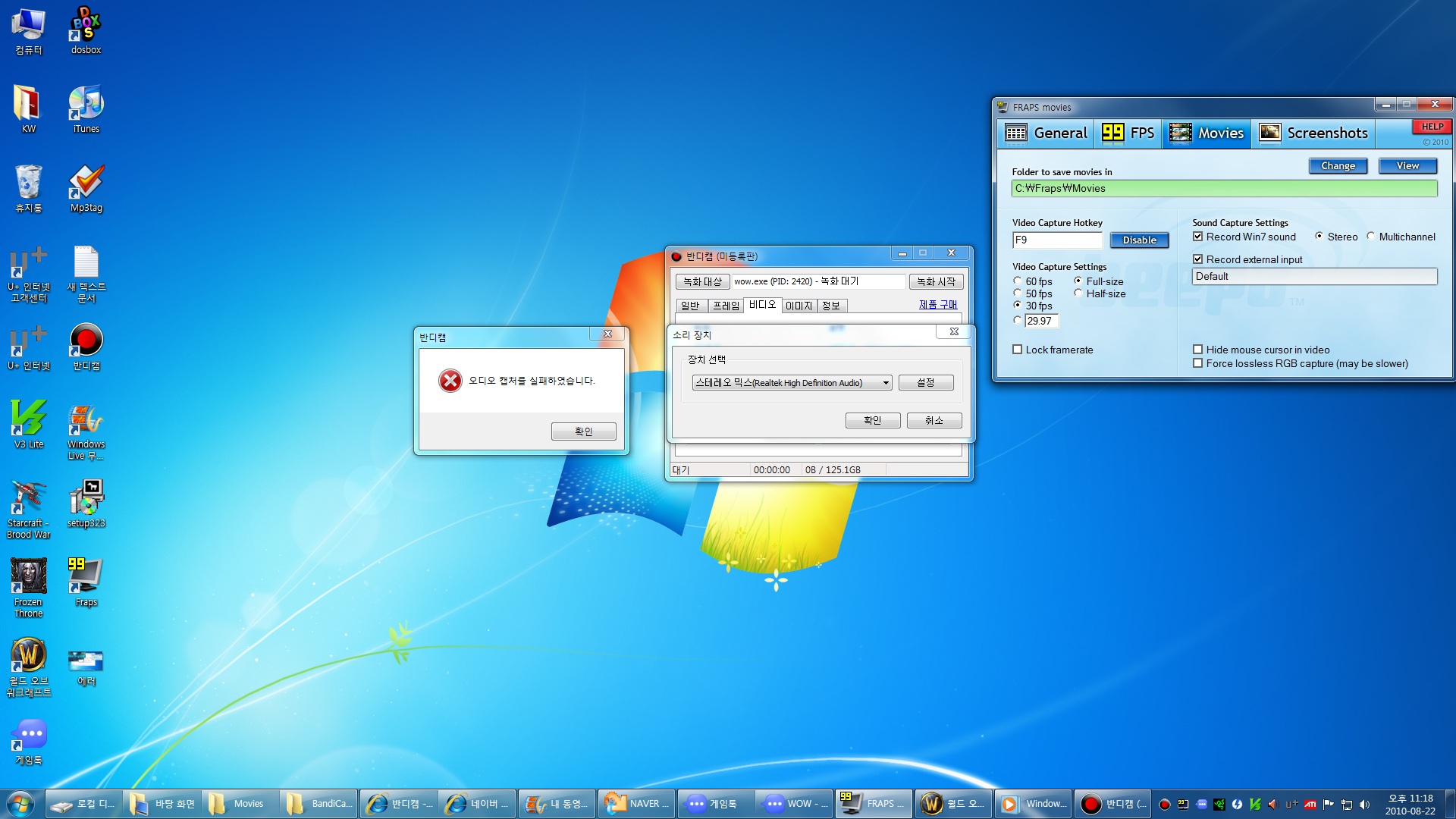Image resolution: width=1456 pixels, height=819 pixels.
Task: Switch to the FRAPS Movies tab
Action: pos(1207,133)
